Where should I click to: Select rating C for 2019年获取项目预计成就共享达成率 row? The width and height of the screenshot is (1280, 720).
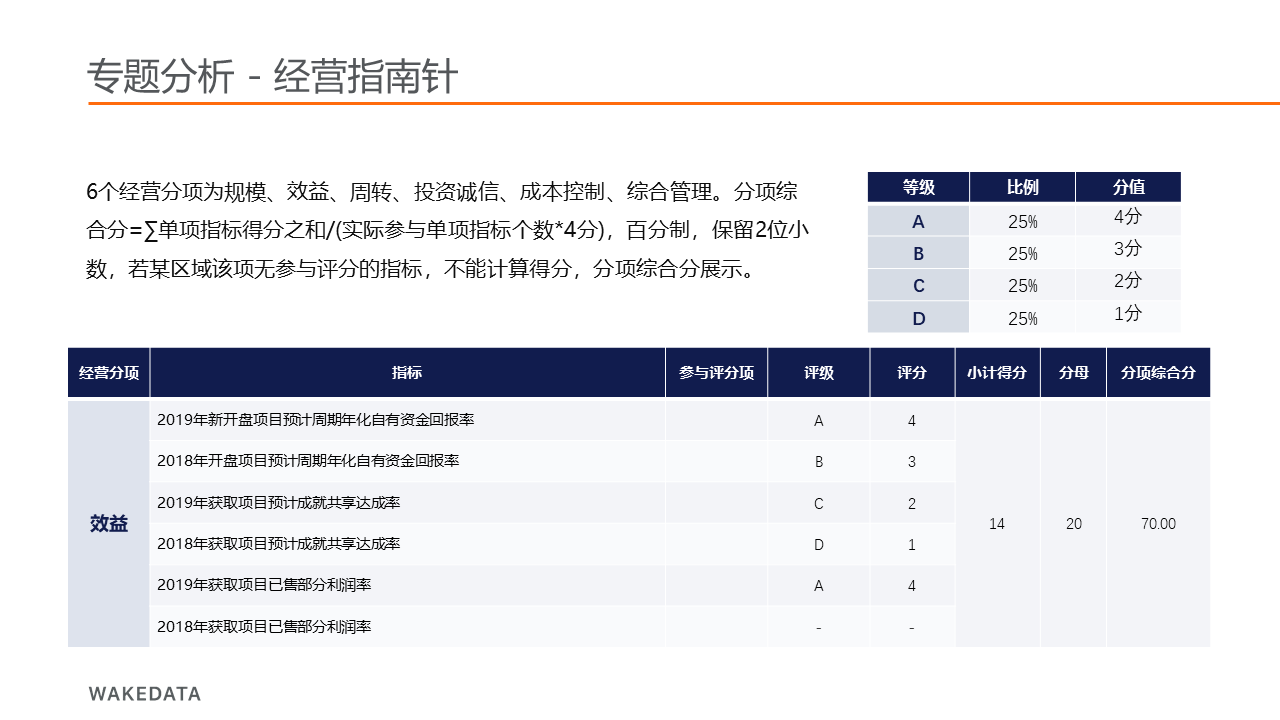pyautogui.click(x=819, y=503)
